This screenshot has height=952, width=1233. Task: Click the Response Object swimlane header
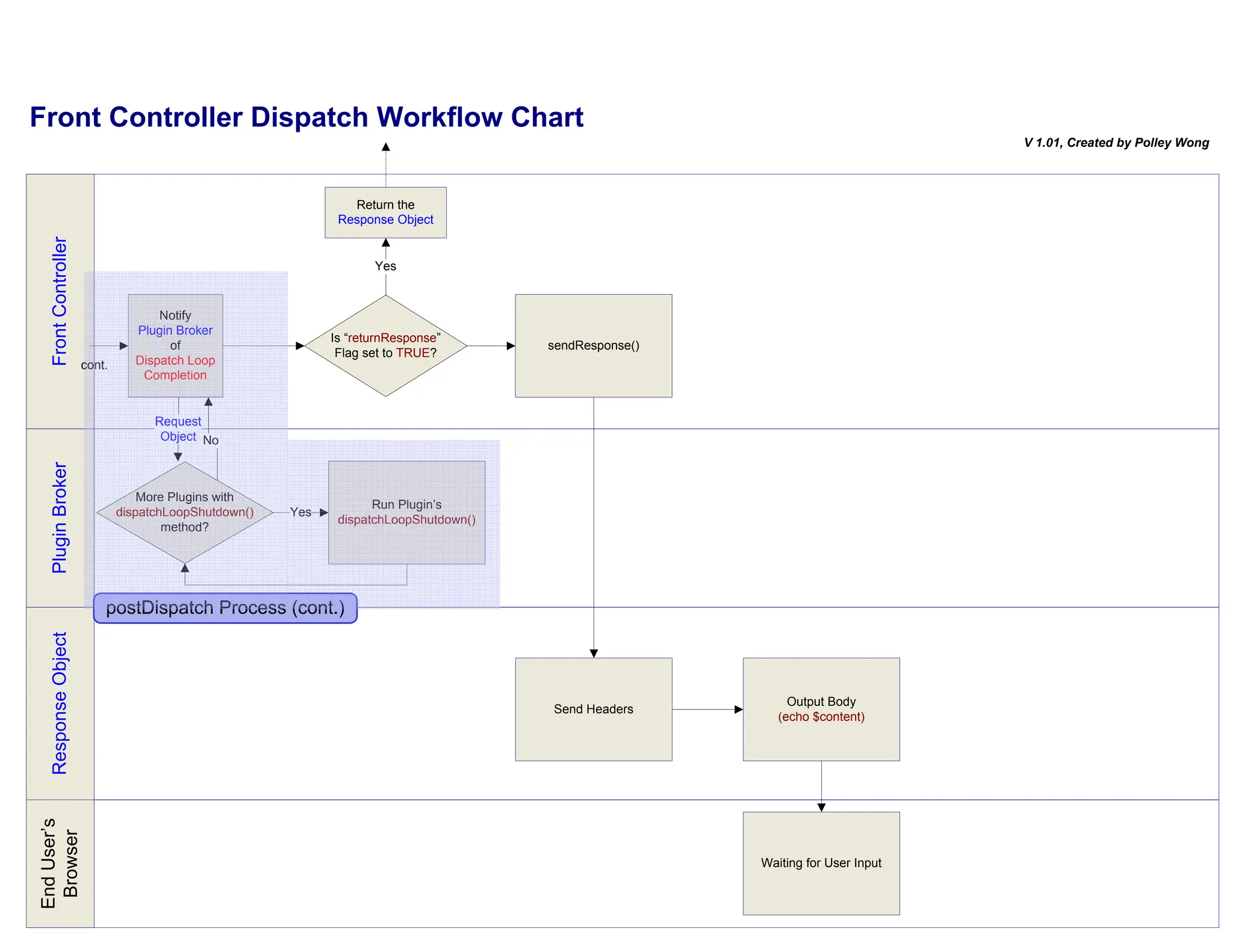[x=60, y=703]
